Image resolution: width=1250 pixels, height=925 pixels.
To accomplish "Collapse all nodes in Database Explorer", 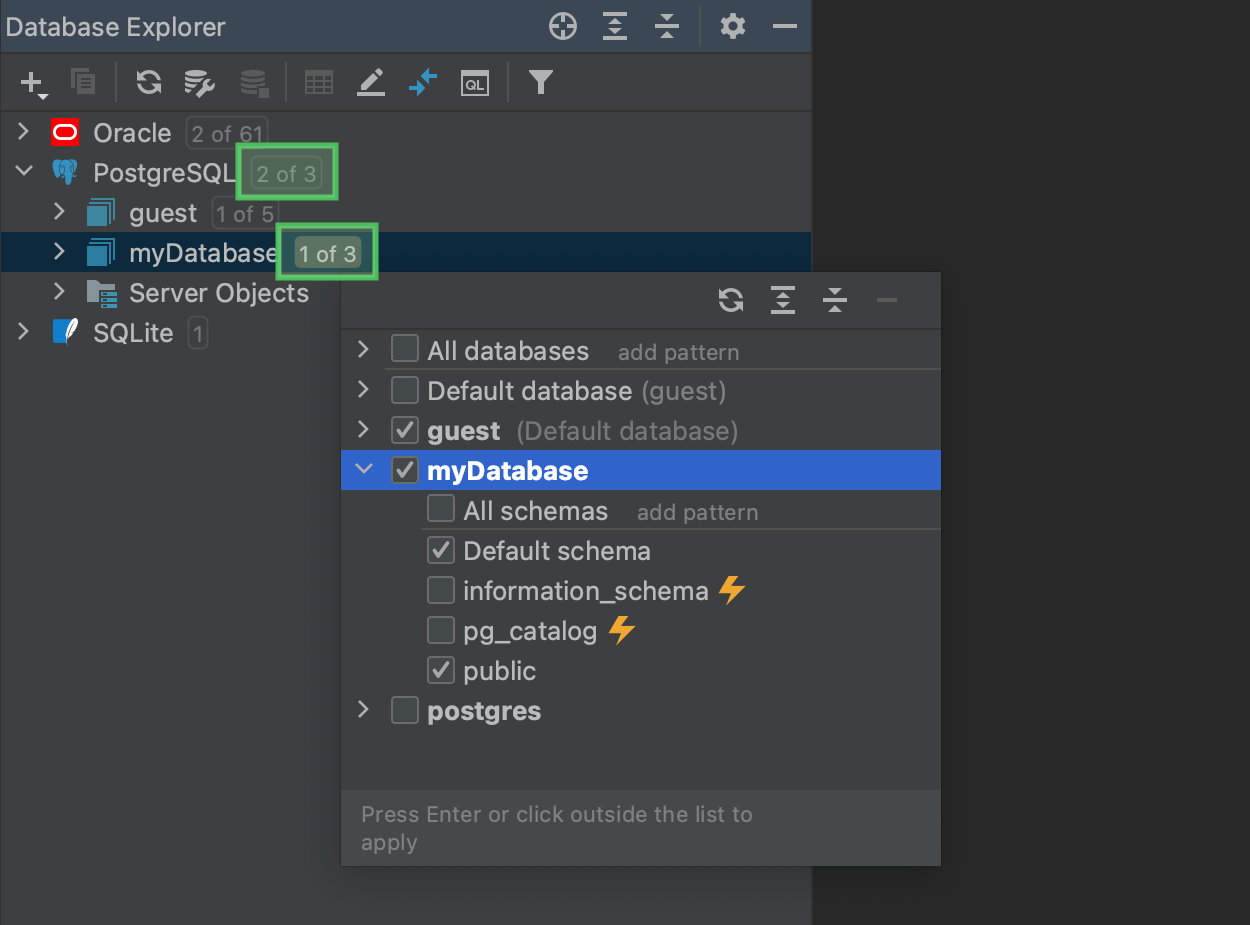I will click(x=667, y=26).
